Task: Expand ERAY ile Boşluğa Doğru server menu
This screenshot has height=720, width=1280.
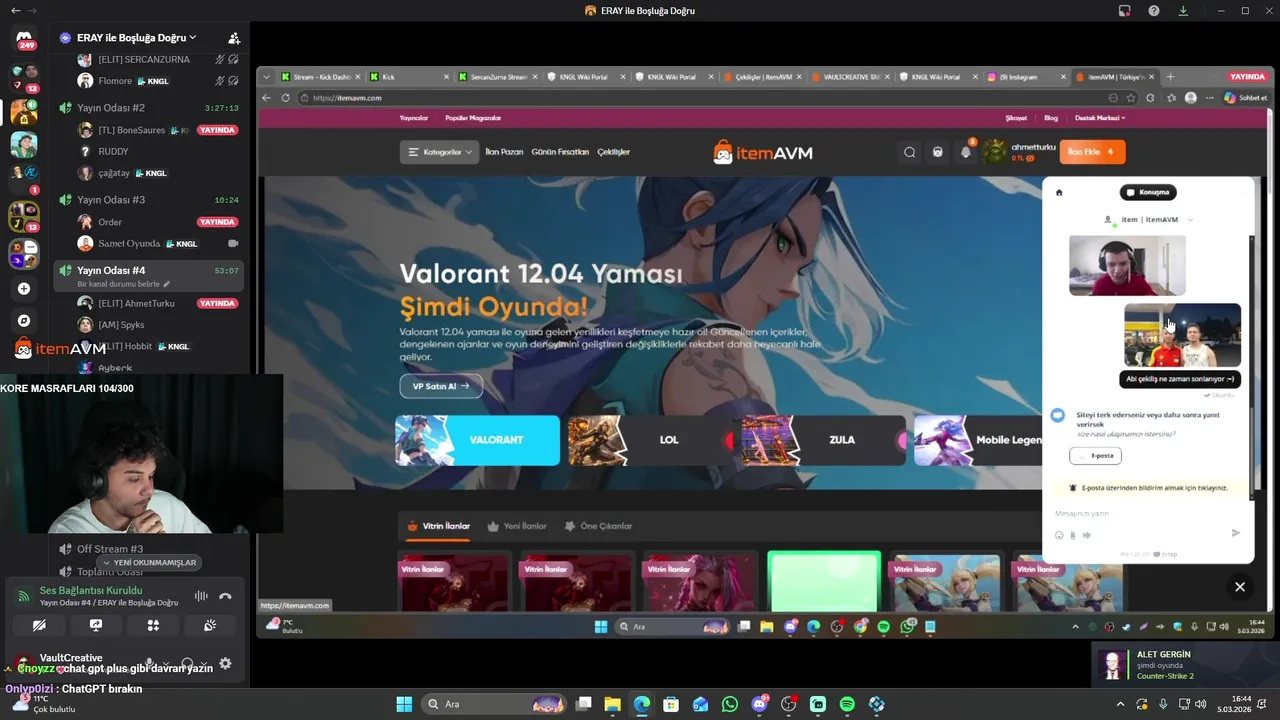Action: 136,38
